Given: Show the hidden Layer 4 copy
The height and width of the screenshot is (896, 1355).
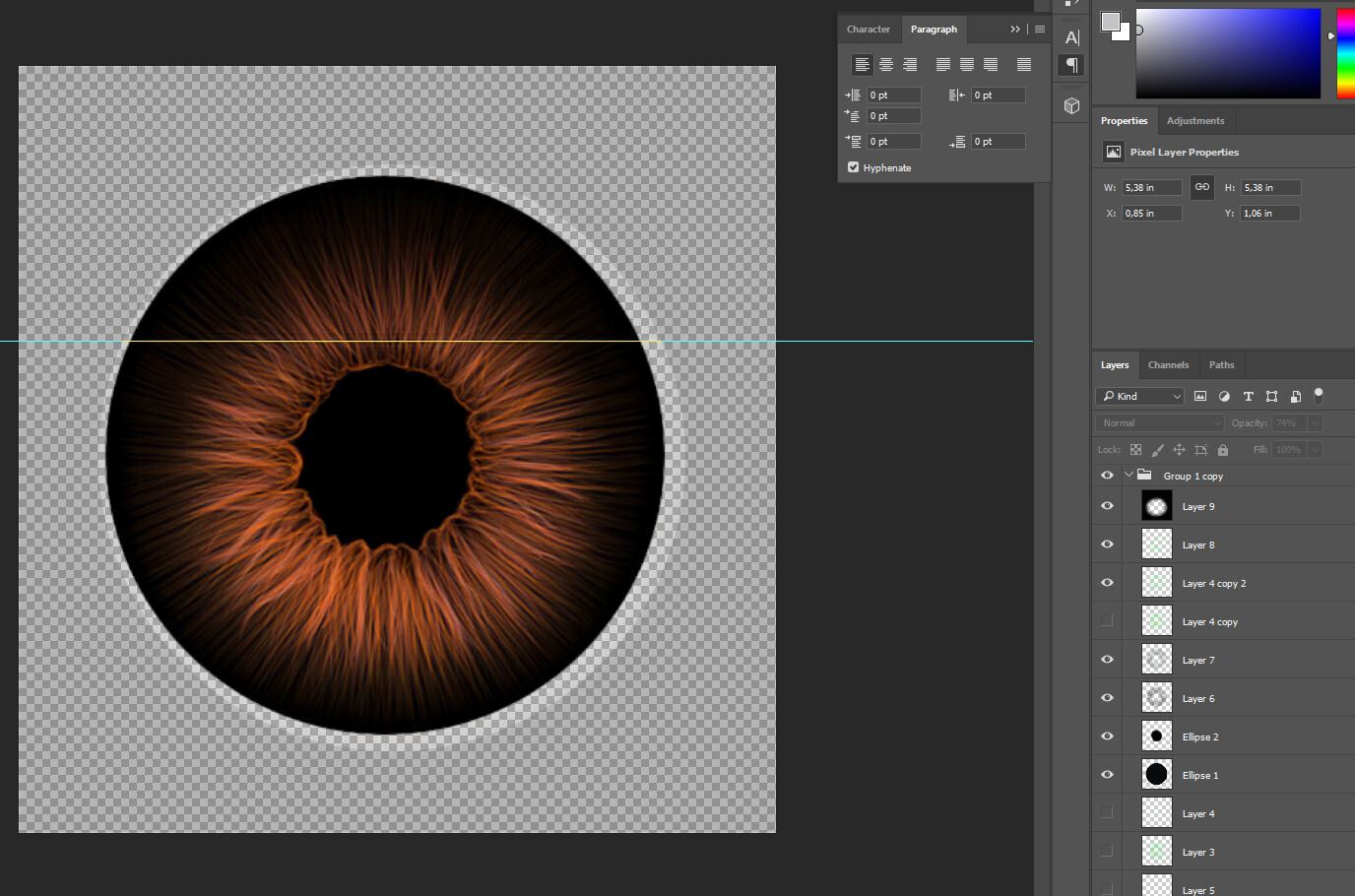Looking at the screenshot, I should tap(1107, 621).
